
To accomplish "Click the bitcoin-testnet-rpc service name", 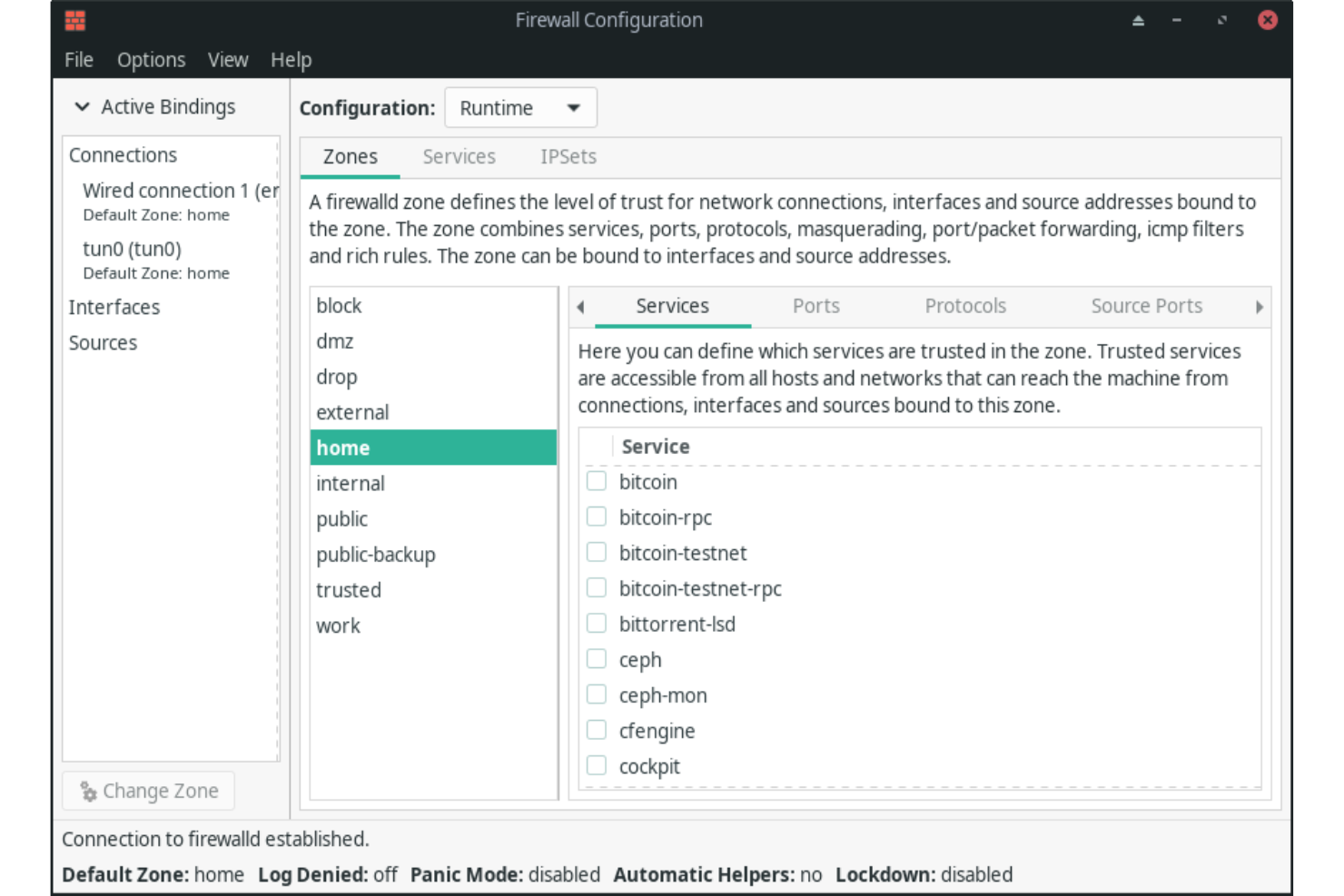I will coord(700,589).
